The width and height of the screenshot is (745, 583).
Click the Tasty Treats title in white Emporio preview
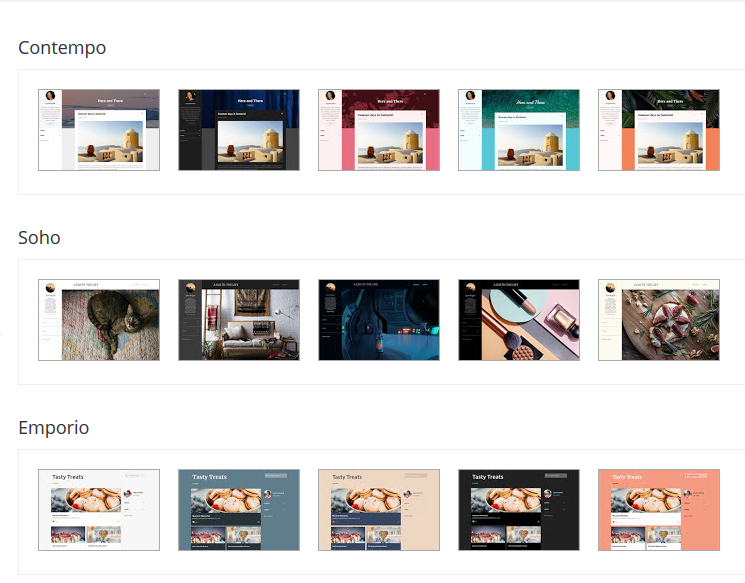pyautogui.click(x=67, y=477)
